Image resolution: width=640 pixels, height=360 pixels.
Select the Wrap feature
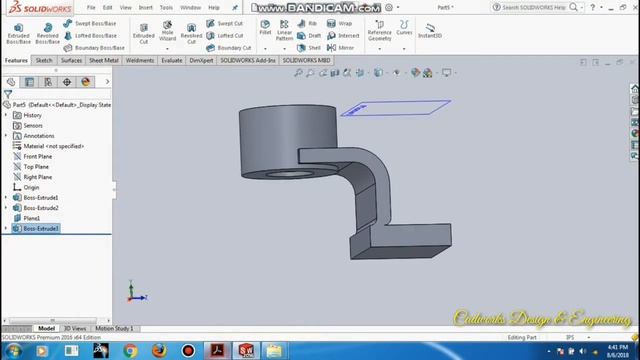340,24
